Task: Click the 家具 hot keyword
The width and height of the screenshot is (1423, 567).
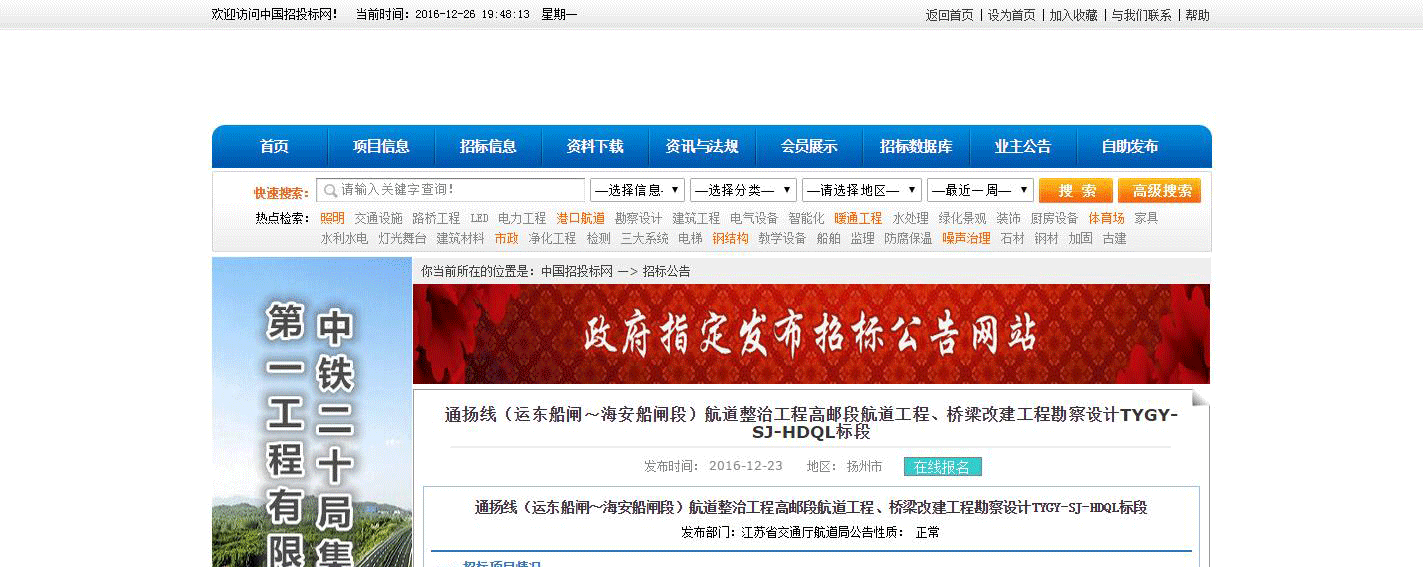Action: pos(1146,218)
